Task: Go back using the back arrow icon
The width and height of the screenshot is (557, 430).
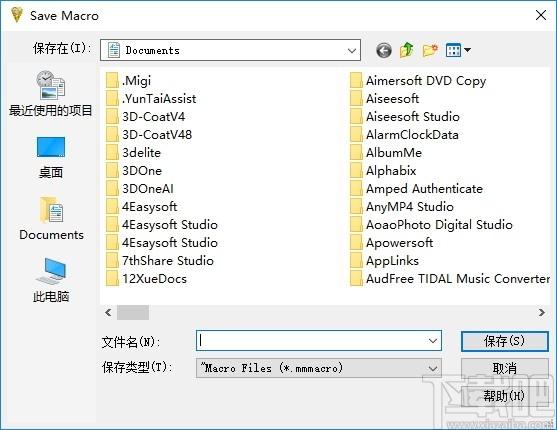Action: coord(384,50)
